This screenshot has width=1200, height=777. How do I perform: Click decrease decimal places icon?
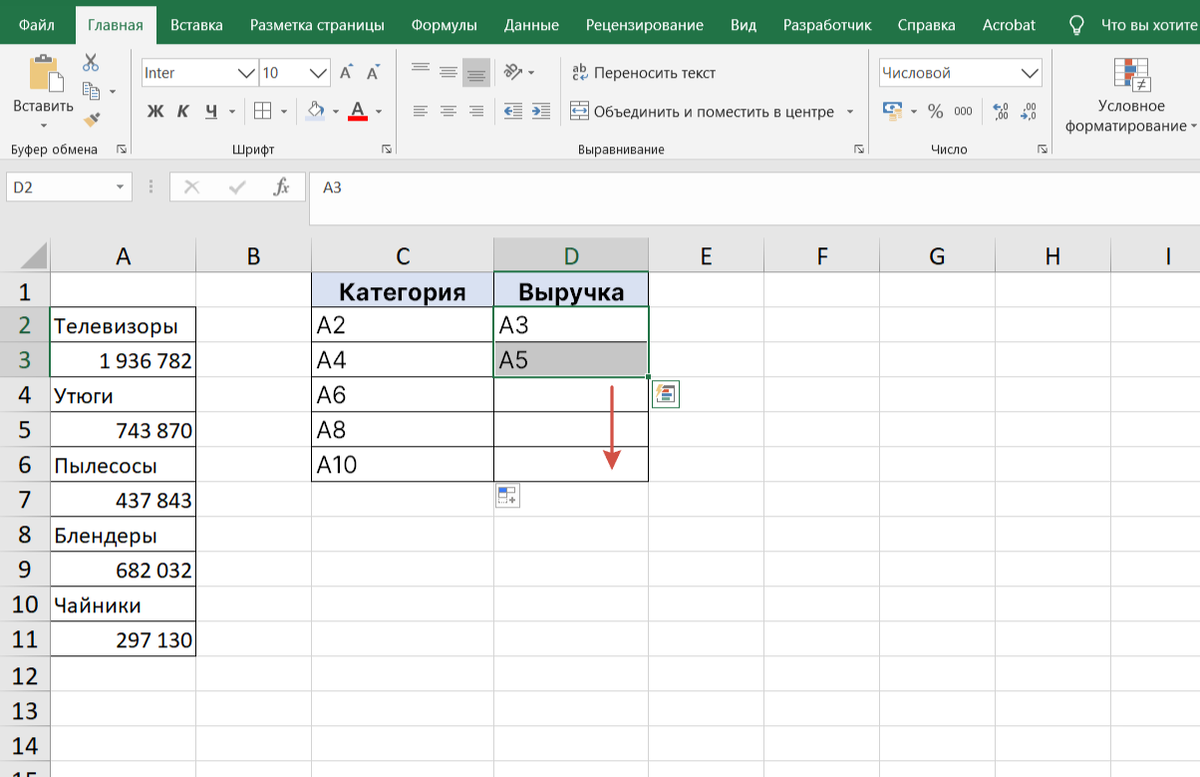[x=1029, y=111]
